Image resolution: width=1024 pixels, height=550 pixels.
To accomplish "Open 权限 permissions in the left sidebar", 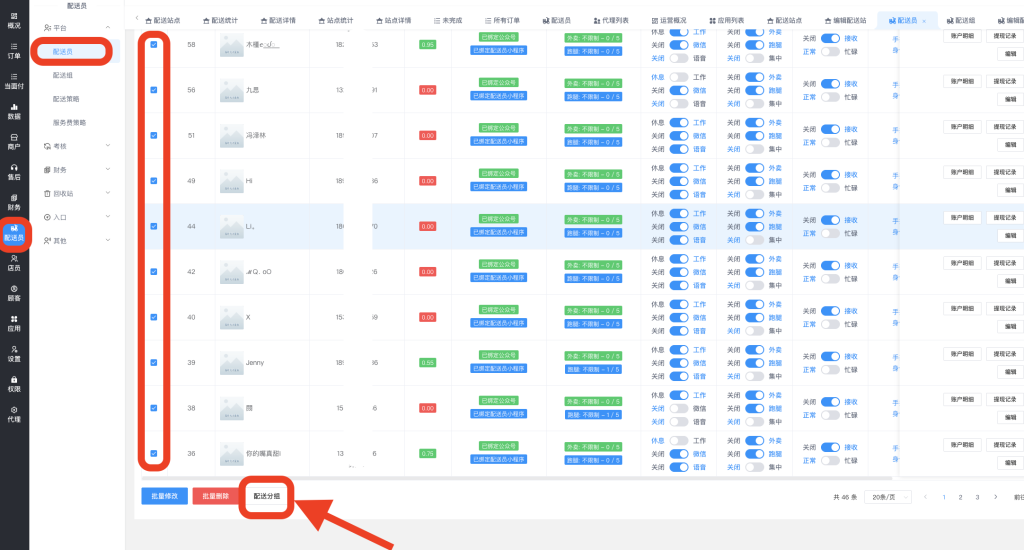I will click(14, 383).
